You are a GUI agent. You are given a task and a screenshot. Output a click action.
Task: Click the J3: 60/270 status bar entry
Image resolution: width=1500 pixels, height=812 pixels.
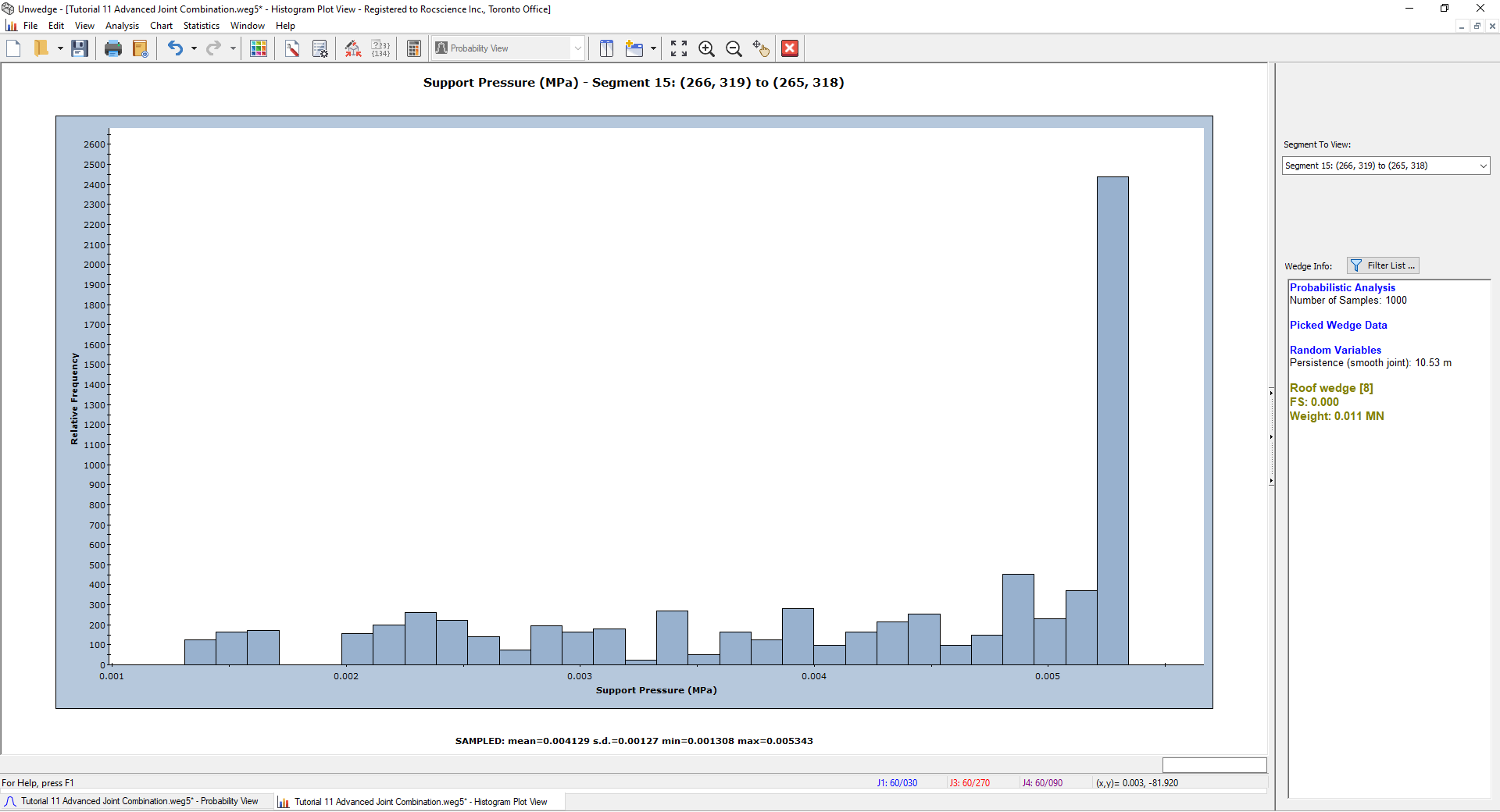click(970, 783)
